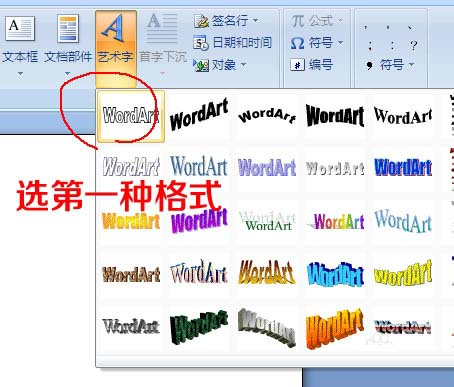
Task: Pick the green 3D WordArt style
Action: [199, 327]
